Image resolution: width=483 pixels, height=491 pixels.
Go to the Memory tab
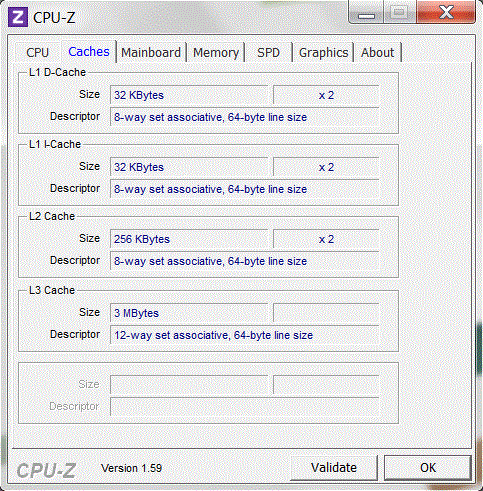pos(216,53)
